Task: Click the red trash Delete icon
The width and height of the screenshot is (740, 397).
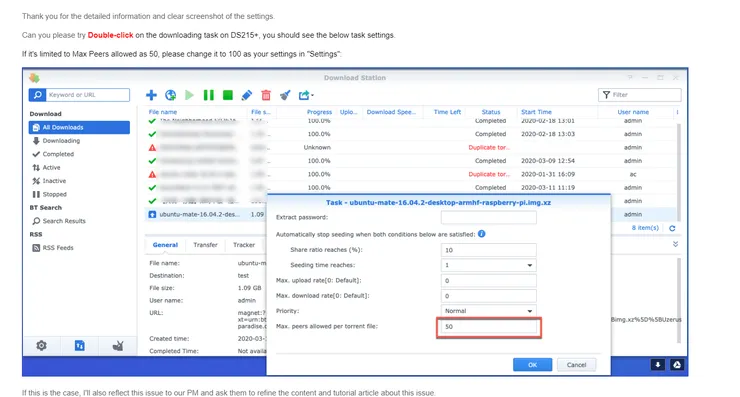Action: (x=266, y=95)
